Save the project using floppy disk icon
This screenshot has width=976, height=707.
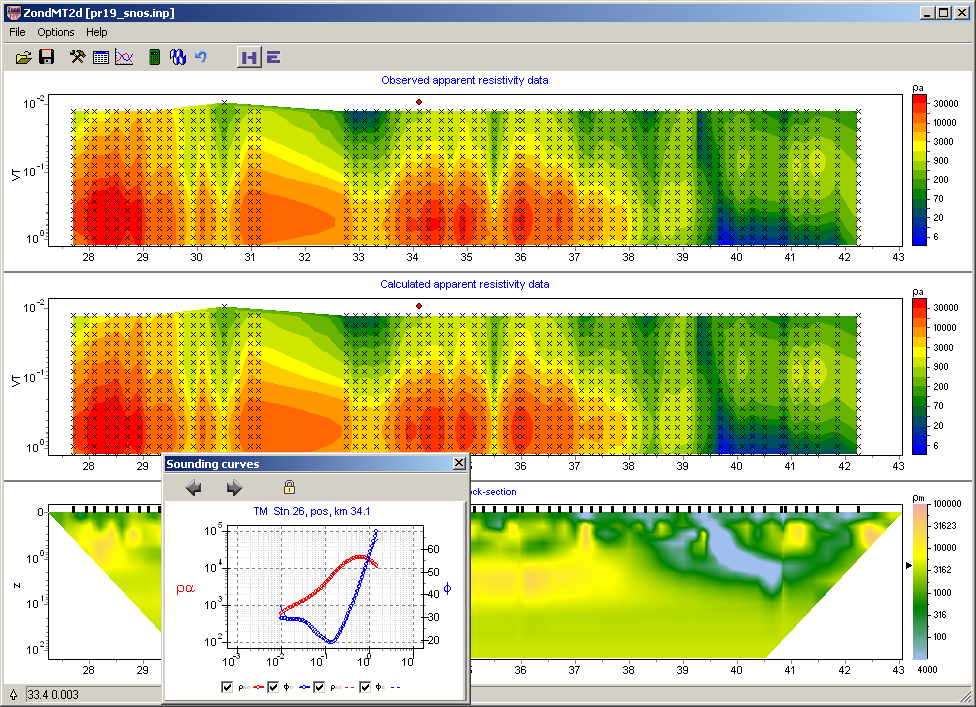click(46, 58)
